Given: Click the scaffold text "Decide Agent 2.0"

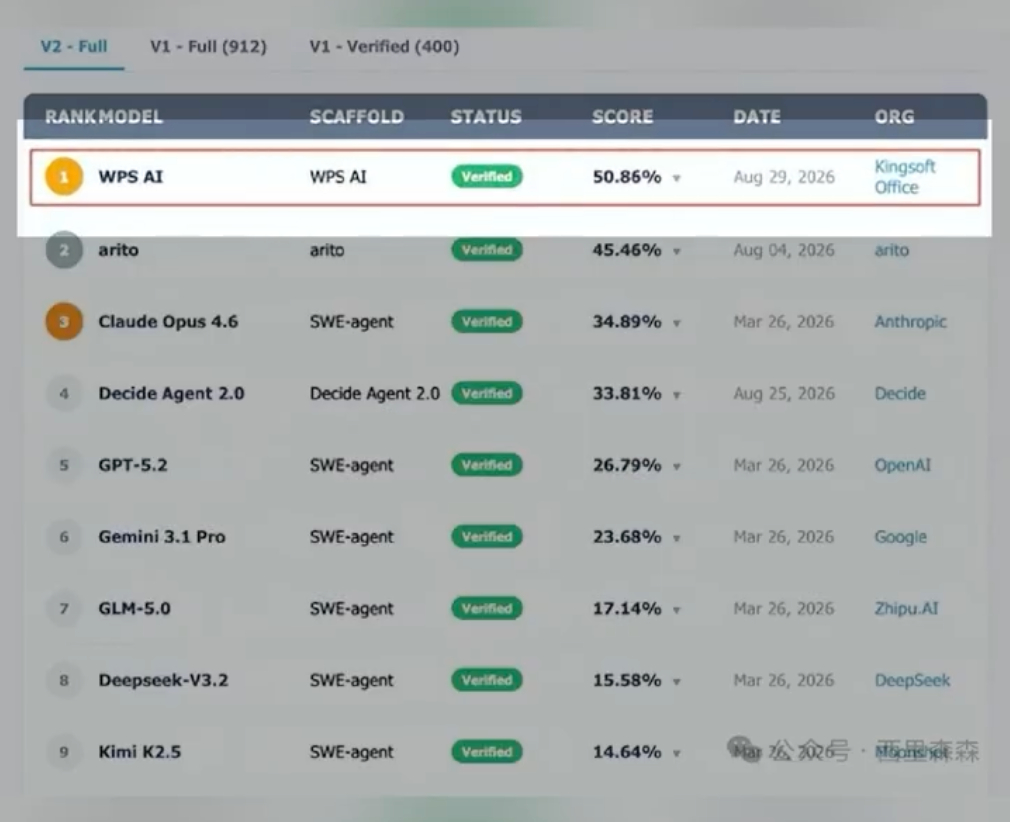Looking at the screenshot, I should 374,393.
